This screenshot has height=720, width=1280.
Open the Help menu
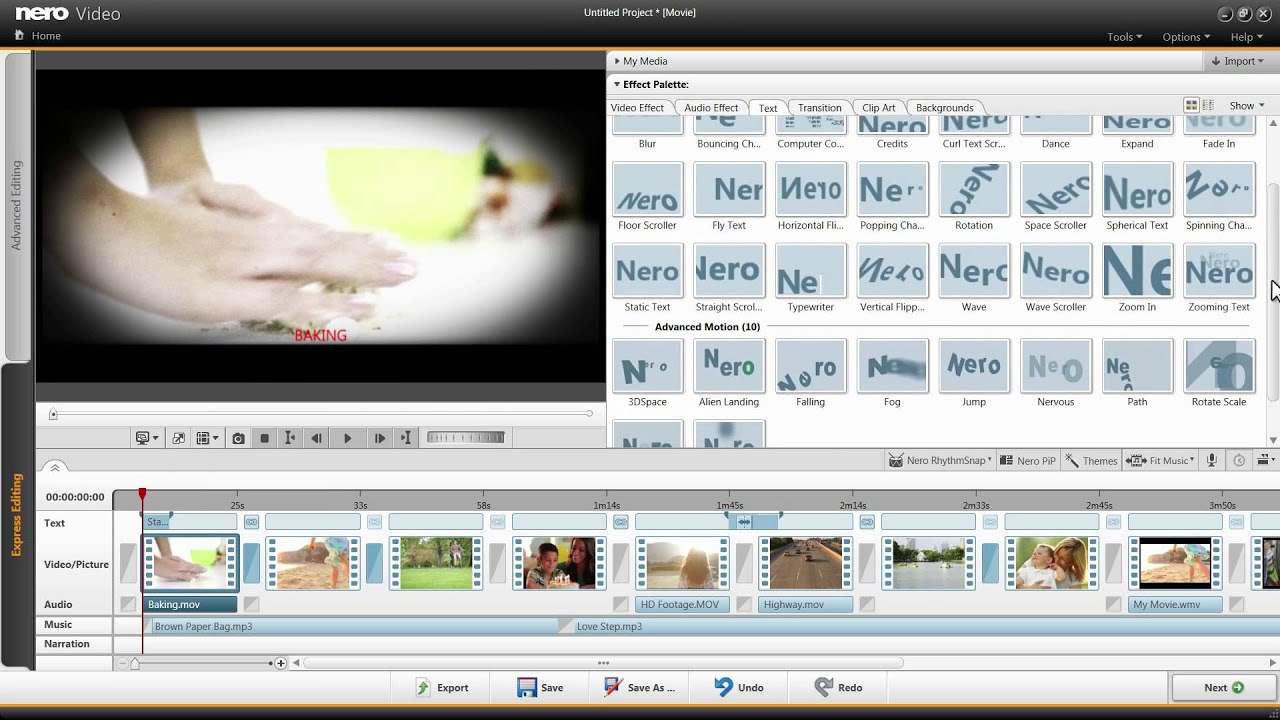click(1247, 37)
